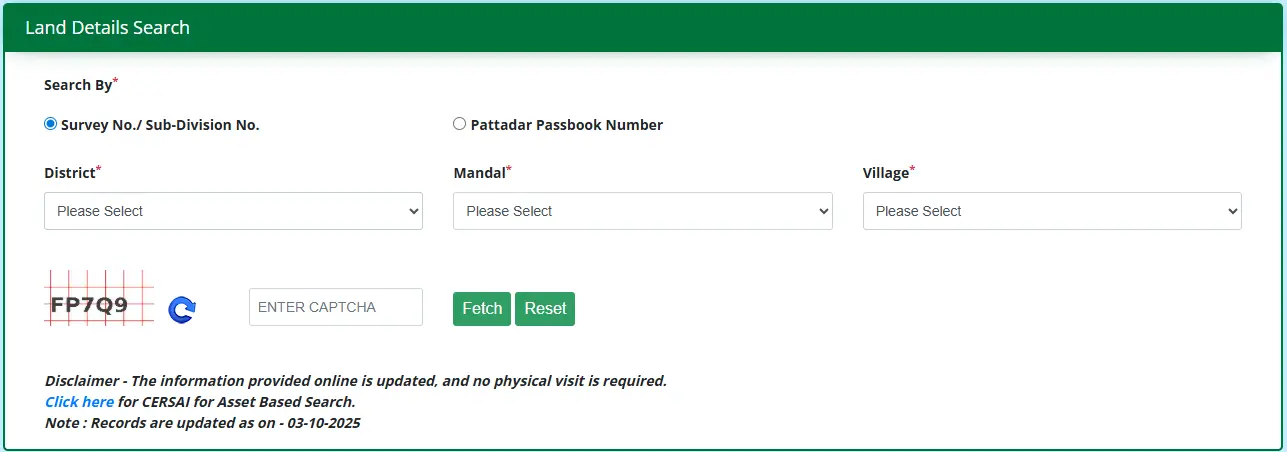Click the Disclaimer text line
This screenshot has width=1287, height=452.
[355, 381]
